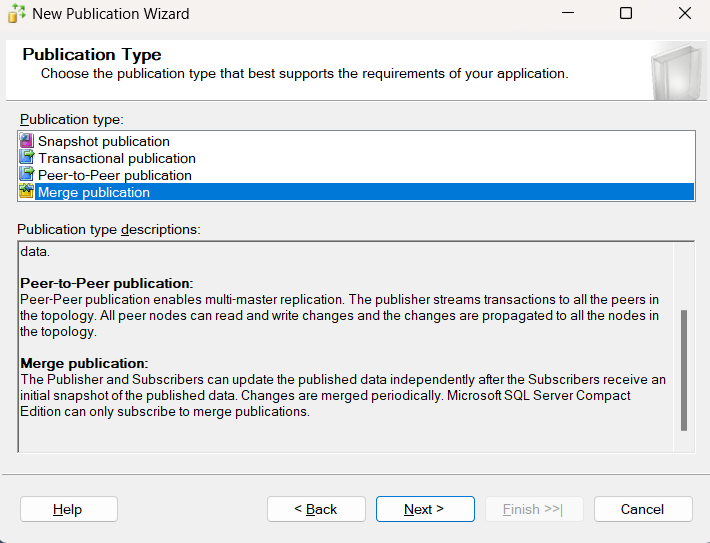Click the Peer-to-Peer publication description heading
Viewport: 710px width, 543px height.
tap(106, 284)
